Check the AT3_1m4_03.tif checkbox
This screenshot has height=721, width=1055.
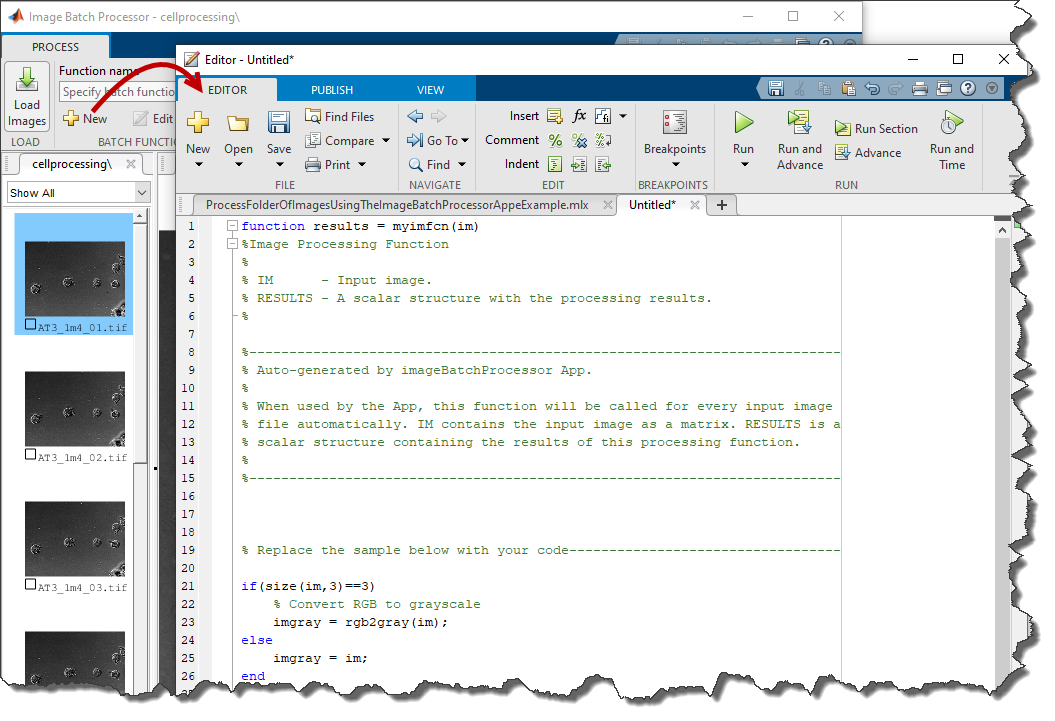[x=30, y=584]
